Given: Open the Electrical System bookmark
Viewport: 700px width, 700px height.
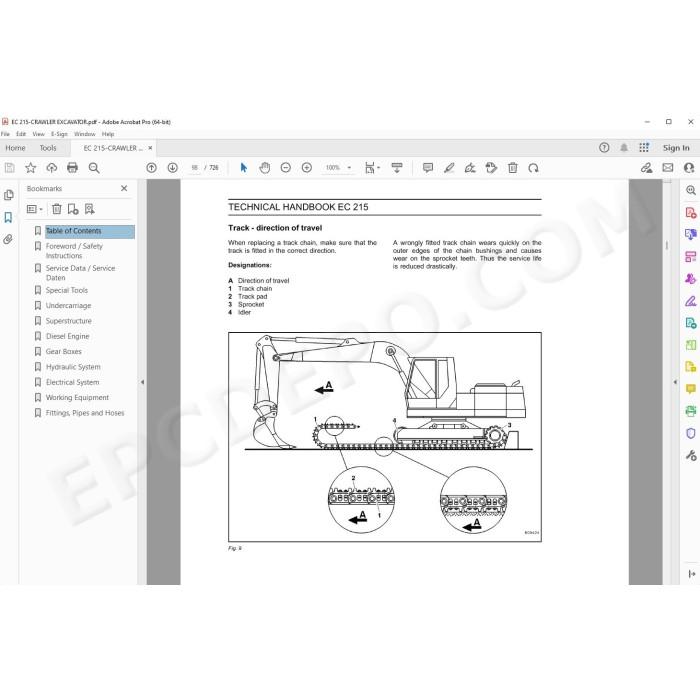Looking at the screenshot, I should click(x=72, y=382).
